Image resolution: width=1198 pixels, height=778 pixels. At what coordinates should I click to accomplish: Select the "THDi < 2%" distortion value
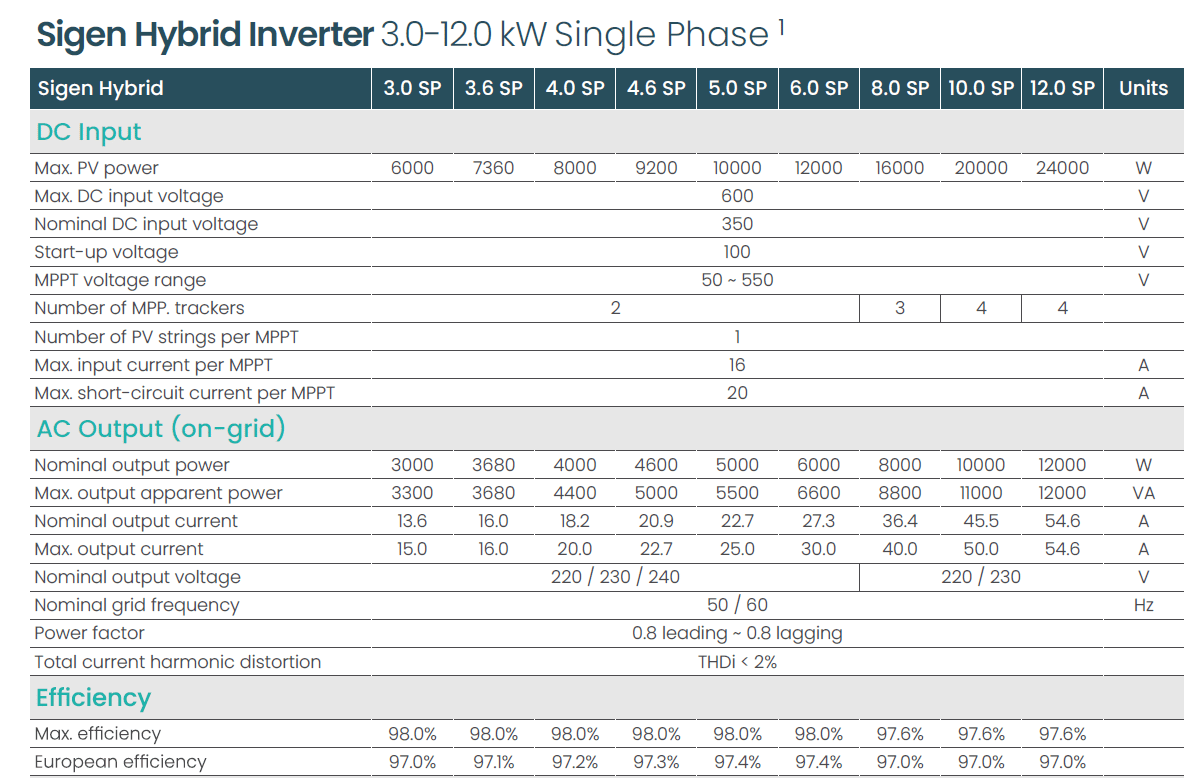point(737,662)
